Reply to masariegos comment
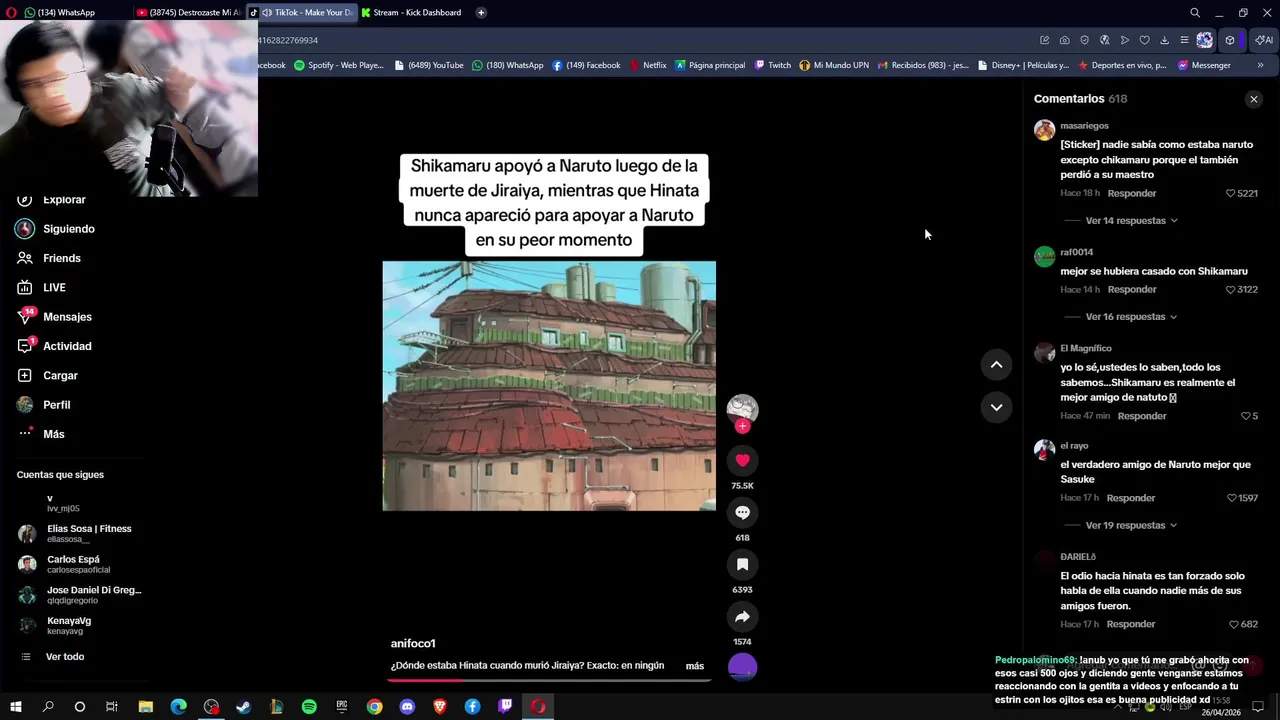1280x720 pixels. [1132, 193]
